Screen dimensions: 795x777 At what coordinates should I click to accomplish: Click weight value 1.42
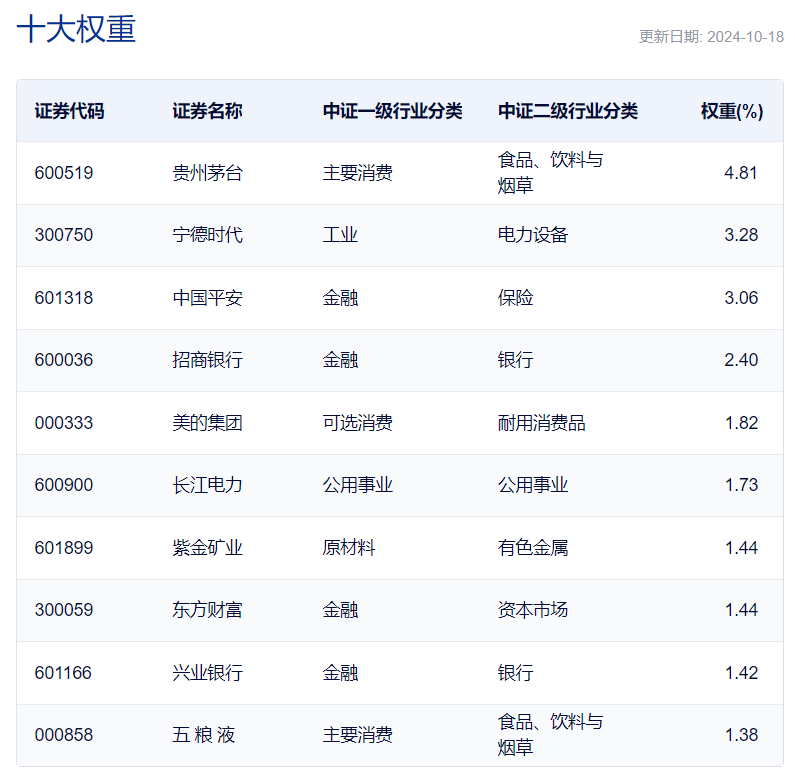pyautogui.click(x=741, y=673)
